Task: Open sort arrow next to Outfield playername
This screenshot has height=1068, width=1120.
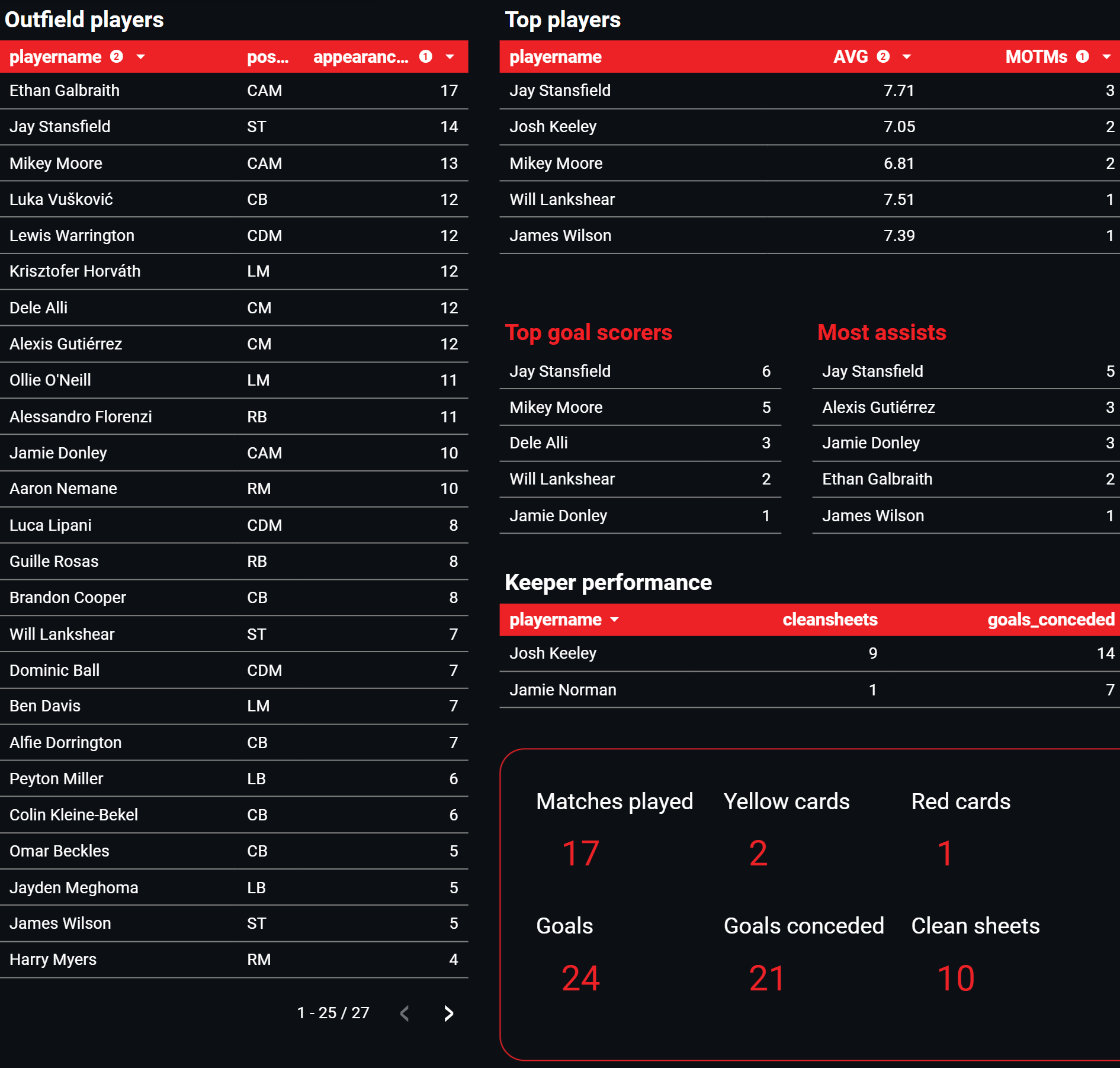Action: [x=140, y=57]
